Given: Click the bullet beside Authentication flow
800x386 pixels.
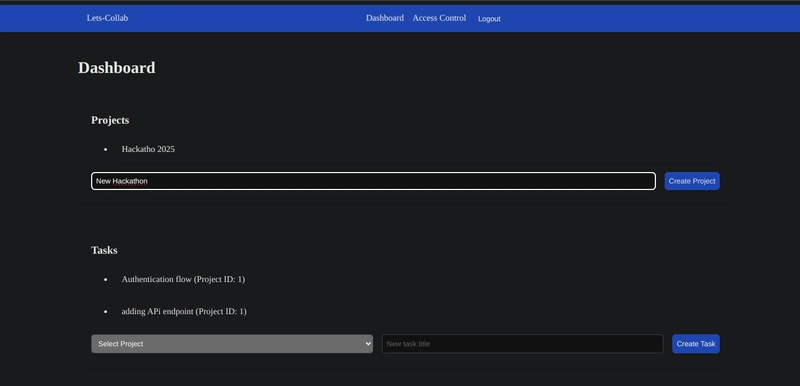Looking at the screenshot, I should (106, 279).
